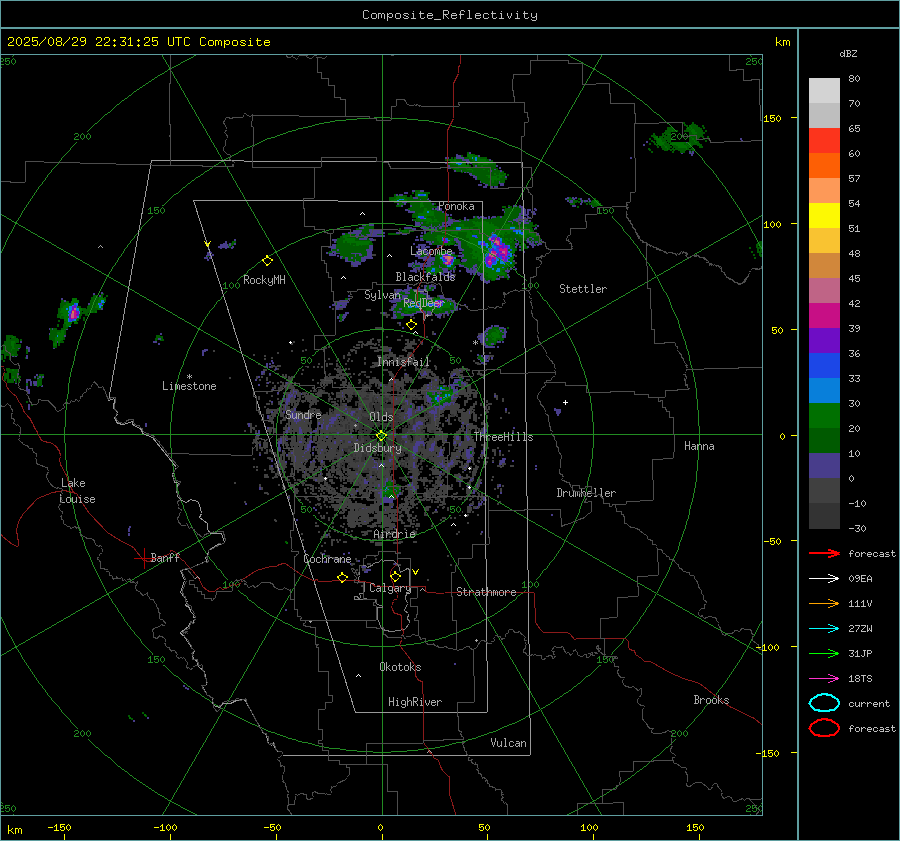
Task: Click the HighRiver city label
Action: pos(415,702)
